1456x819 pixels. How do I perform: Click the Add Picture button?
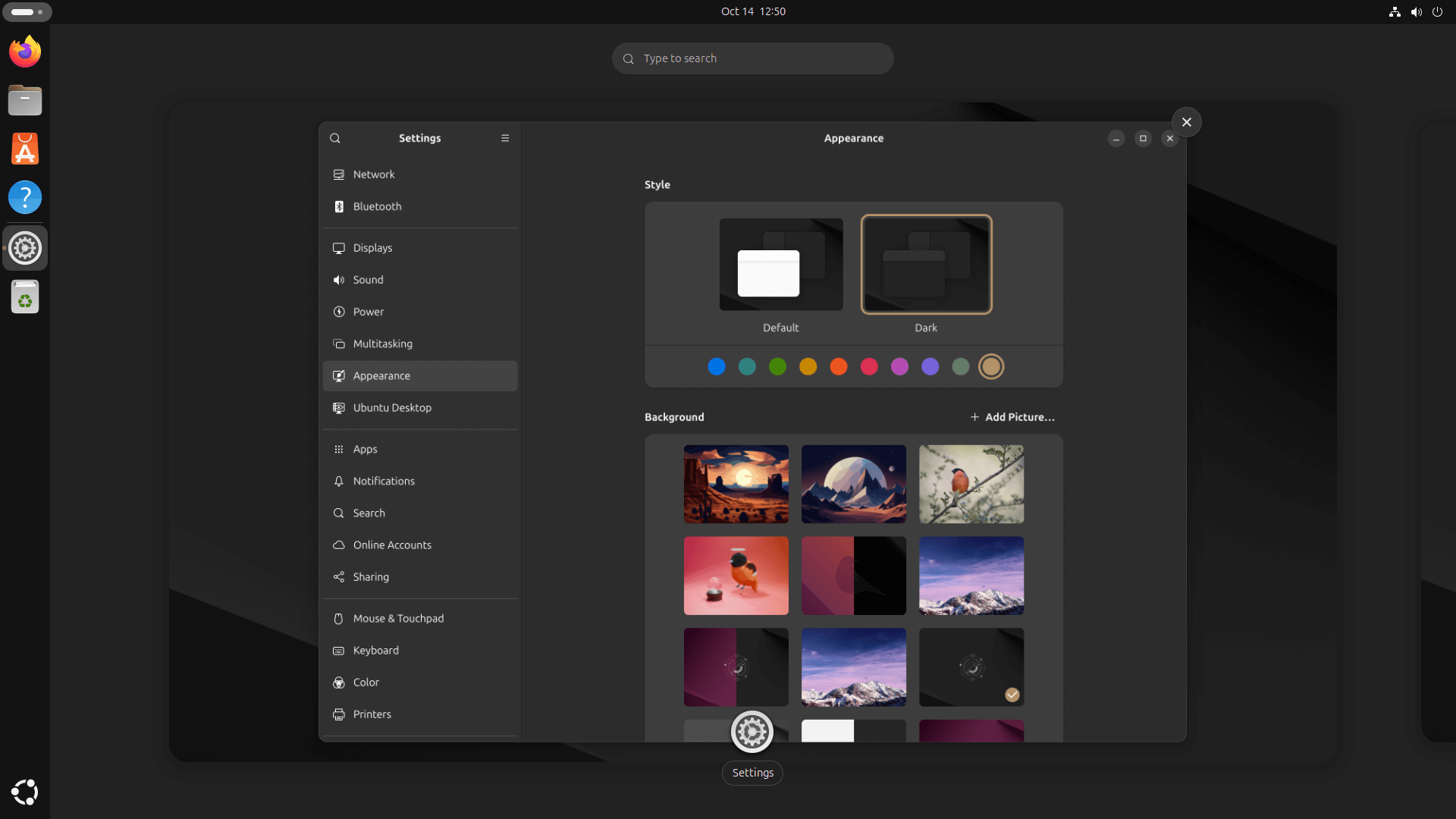click(1012, 416)
